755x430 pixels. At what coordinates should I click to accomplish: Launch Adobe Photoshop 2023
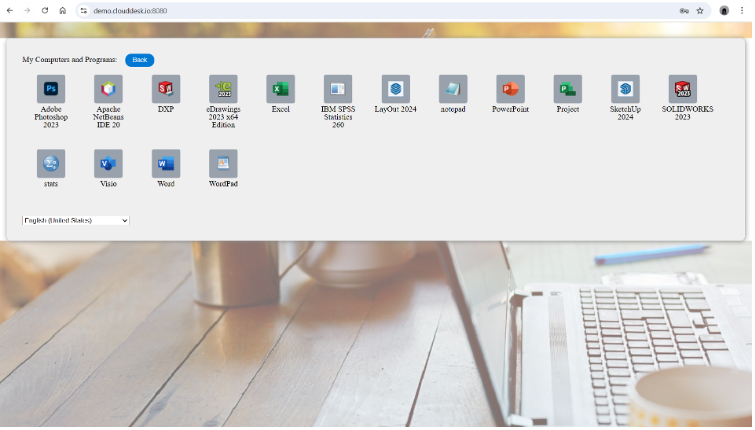51,89
